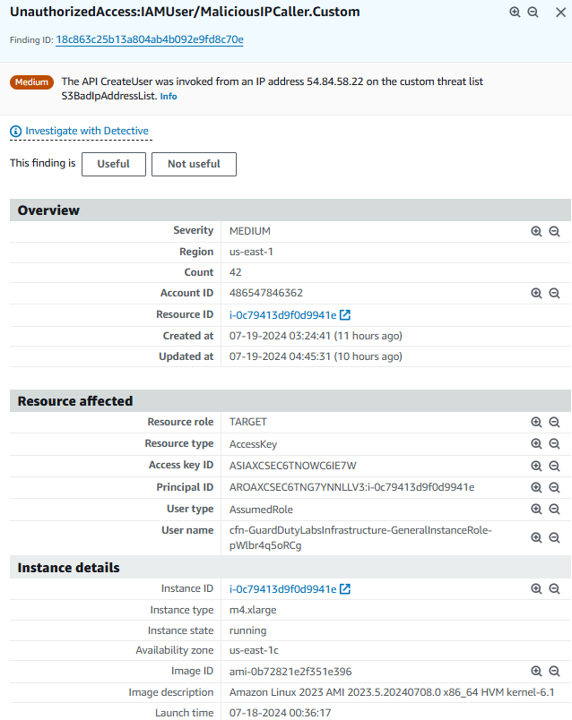Include filter icon for User name row
572x720 pixels.
tap(536, 538)
